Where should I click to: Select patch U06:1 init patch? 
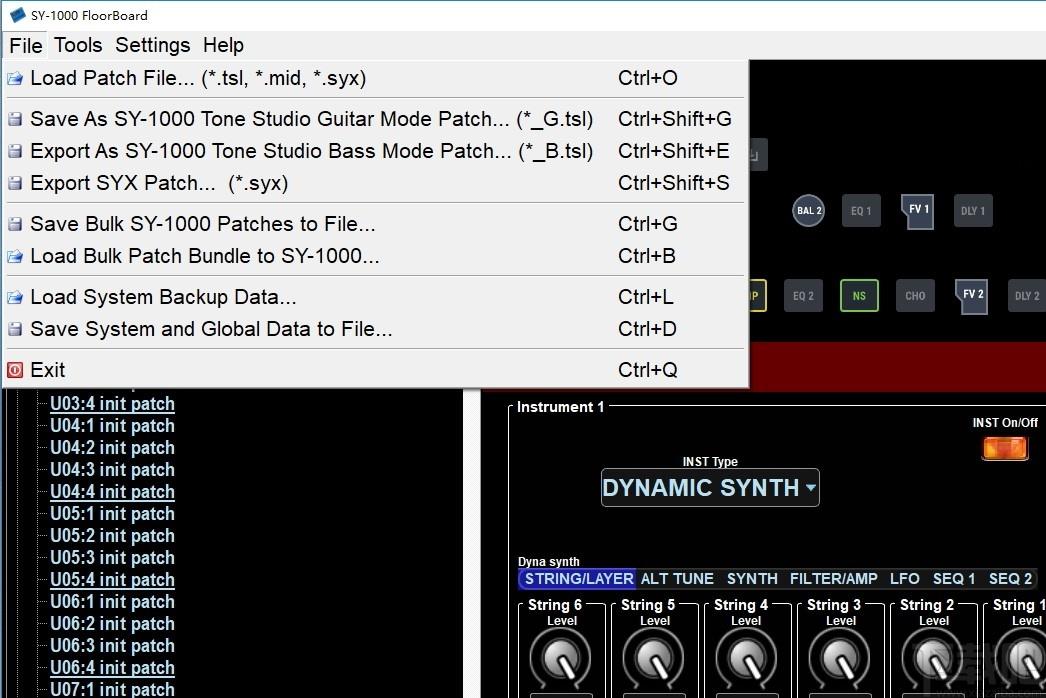coord(112,602)
